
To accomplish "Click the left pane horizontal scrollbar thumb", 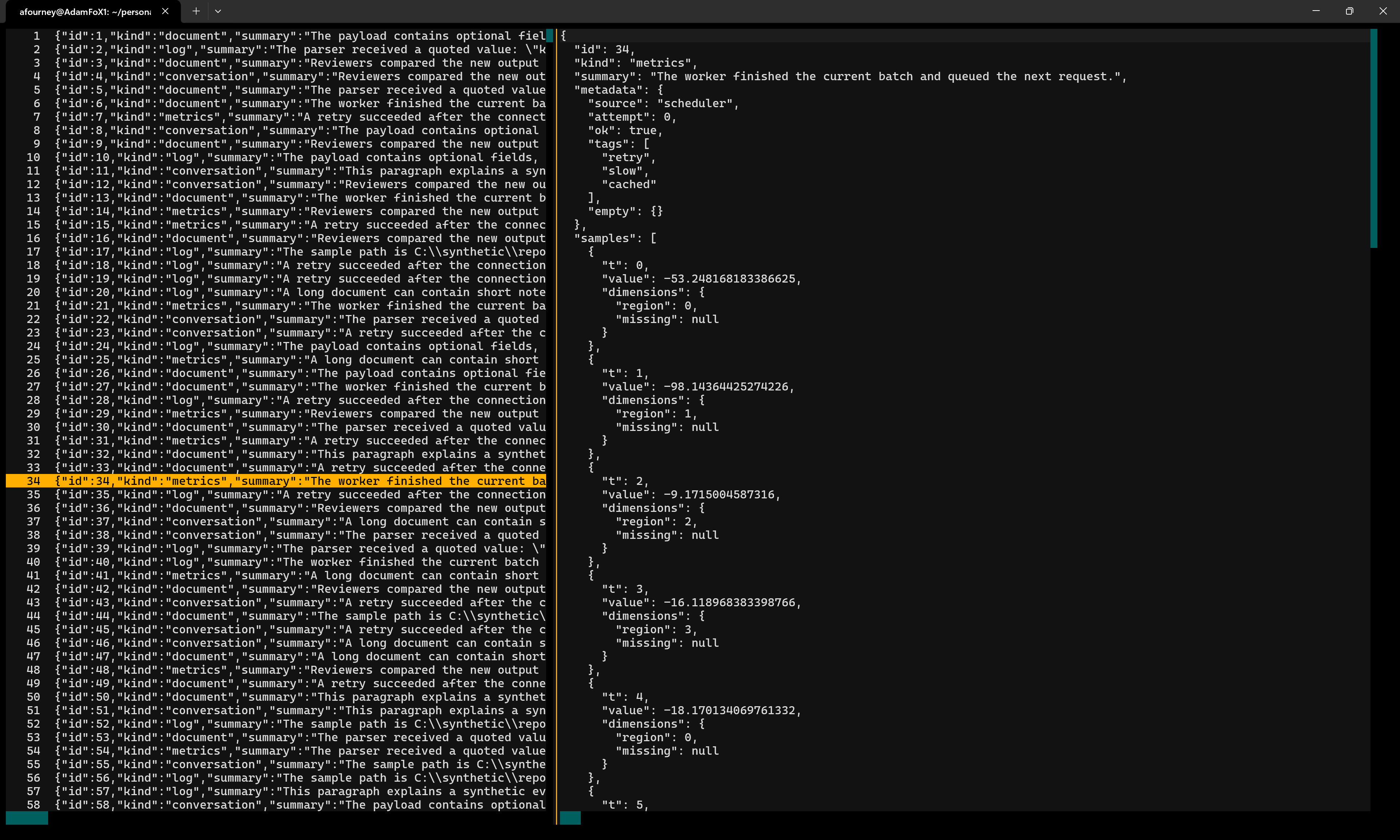I will [27, 818].
